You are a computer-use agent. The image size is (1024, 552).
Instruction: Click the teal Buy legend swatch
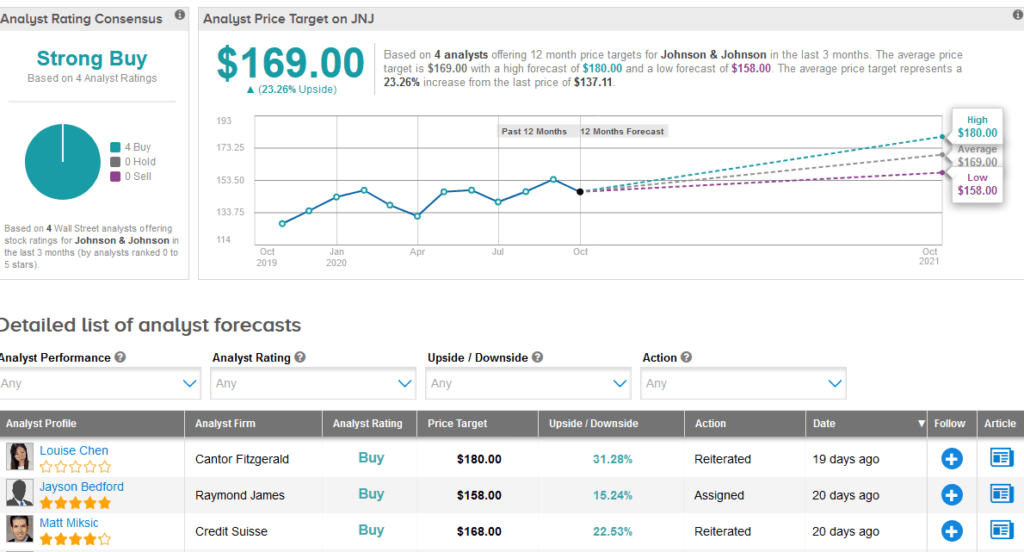pyautogui.click(x=116, y=147)
